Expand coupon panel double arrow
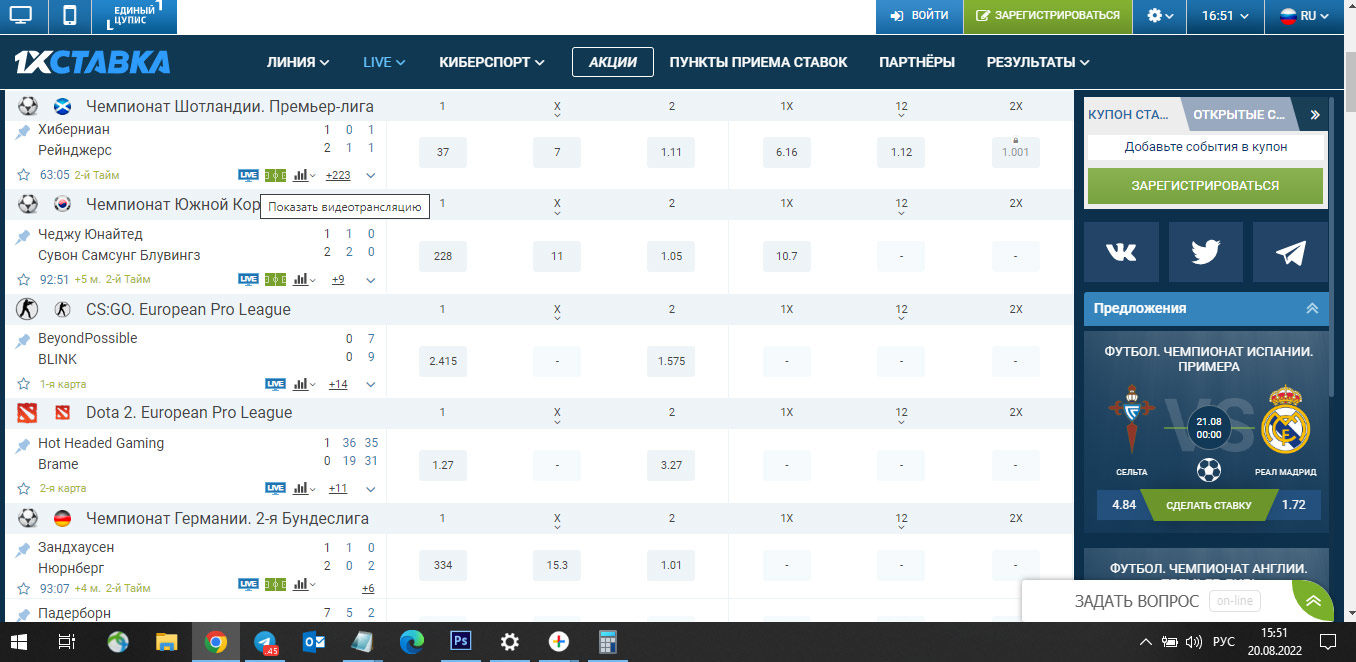 pyautogui.click(x=1315, y=114)
